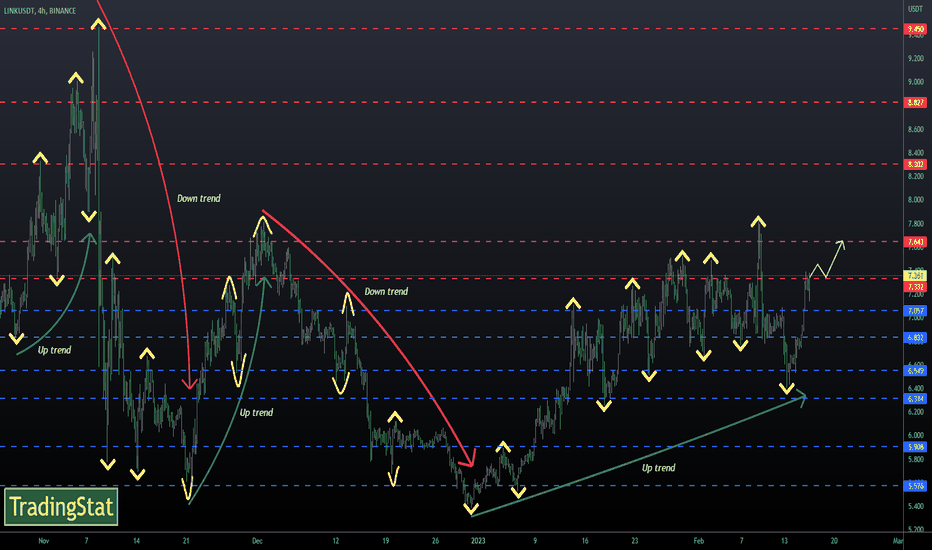Click the Nov label on the time axis

tap(43, 540)
